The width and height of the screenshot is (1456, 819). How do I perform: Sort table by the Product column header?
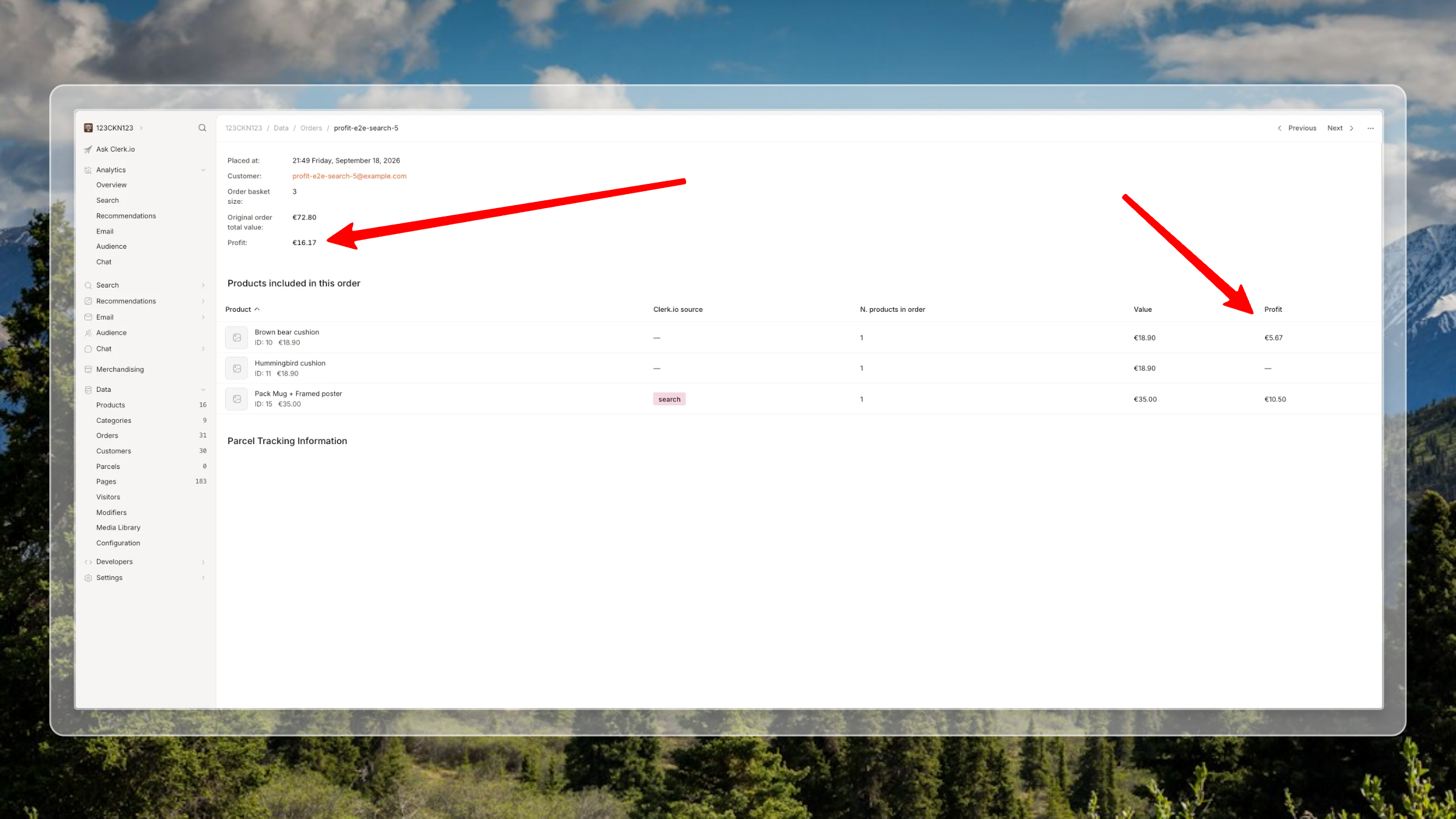tap(242, 309)
